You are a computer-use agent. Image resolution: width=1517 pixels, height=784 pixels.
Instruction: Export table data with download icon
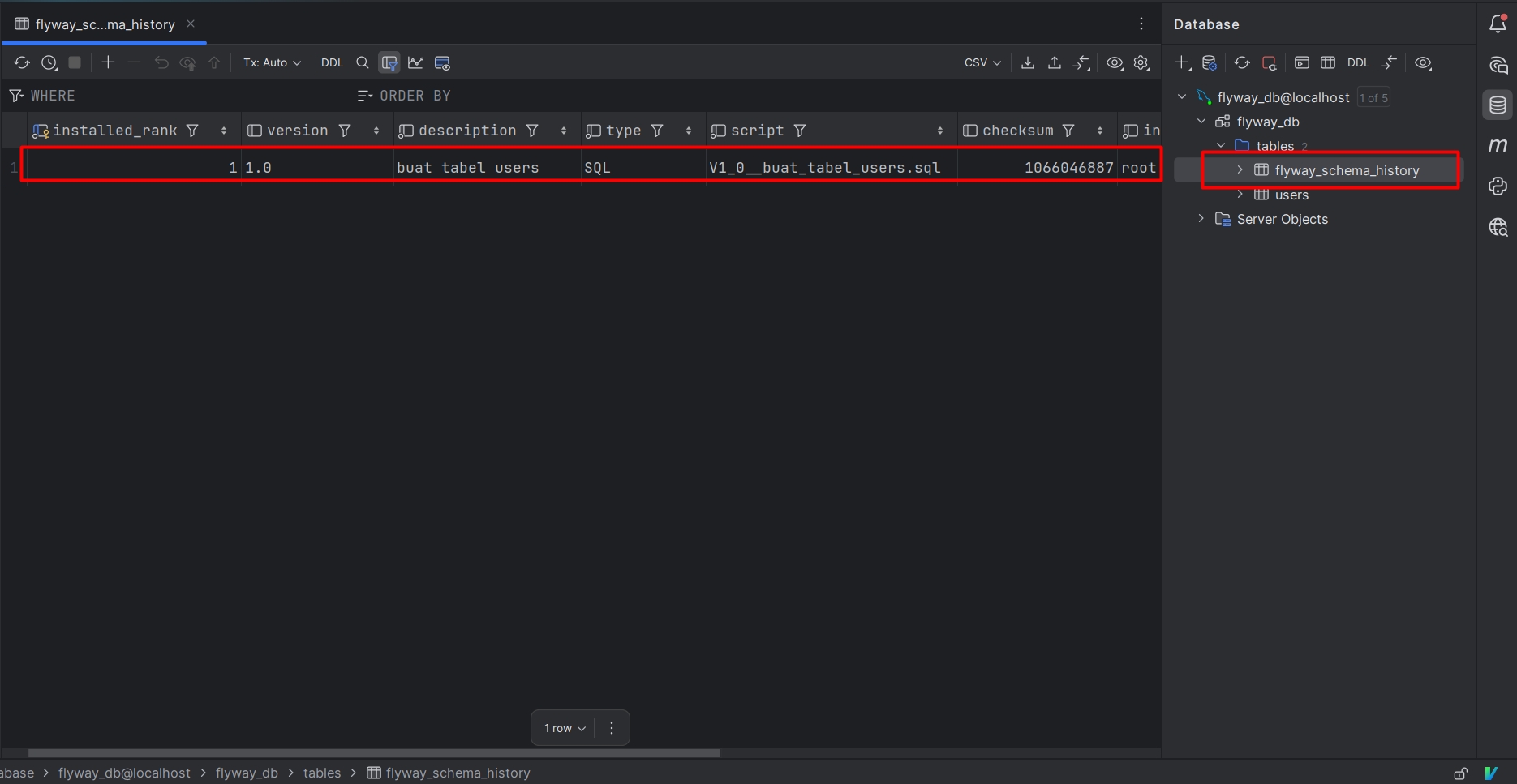point(1028,62)
